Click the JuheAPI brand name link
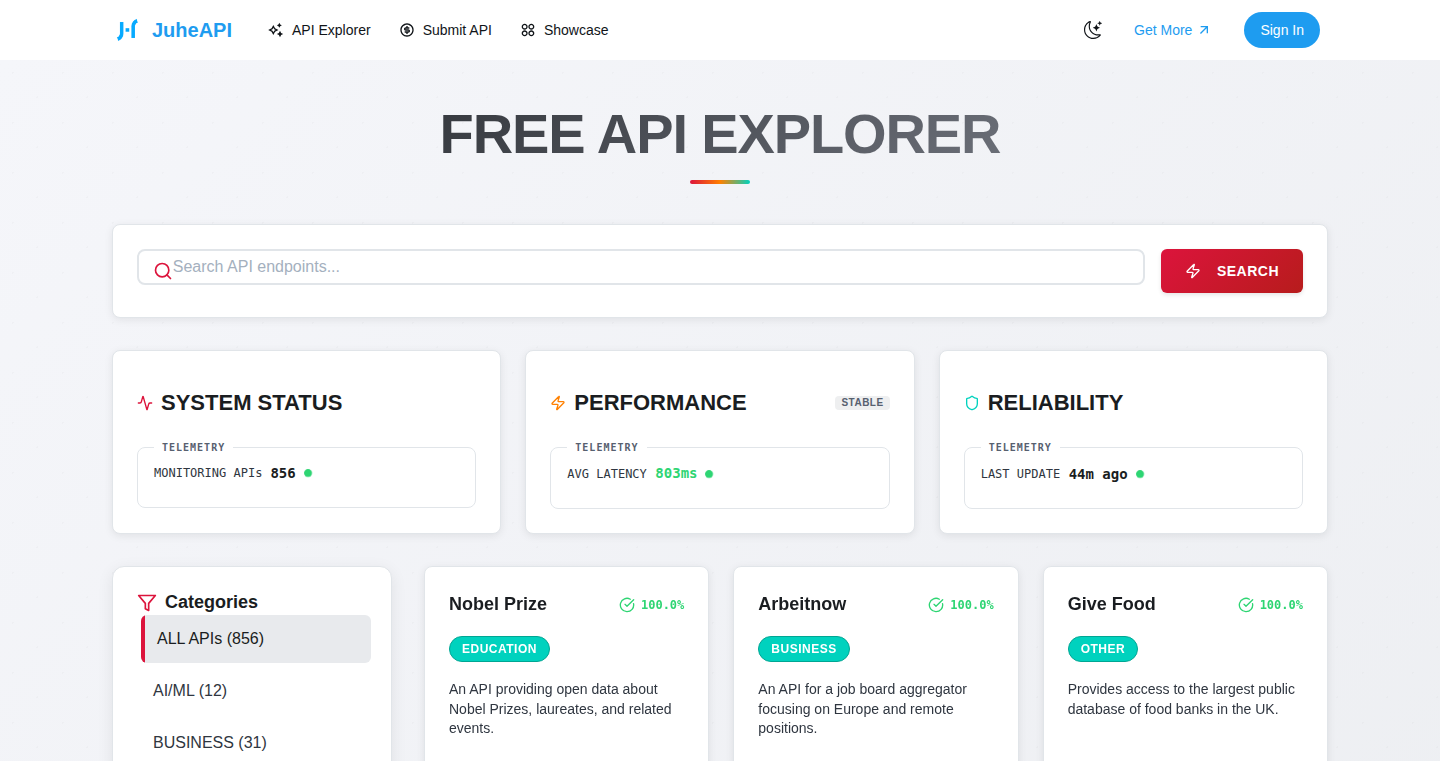Viewport: 1440px width, 761px height. (192, 30)
